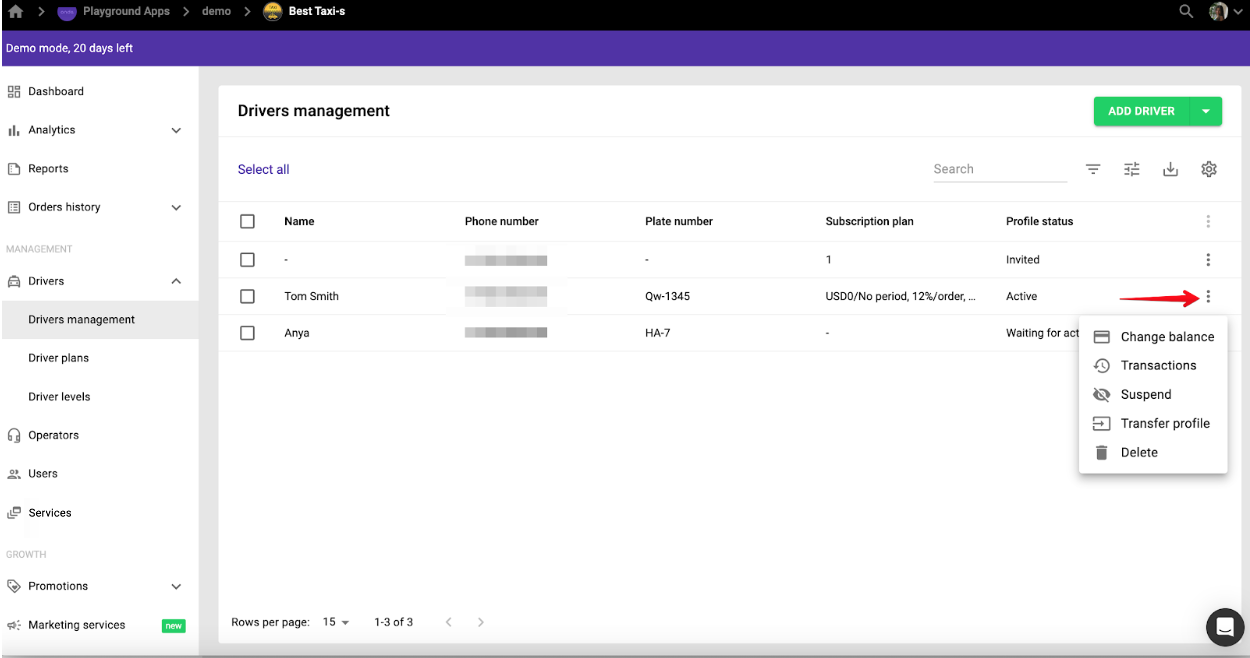The image size is (1250, 658).
Task: Choose Change balance from context menu
Action: pyautogui.click(x=1153, y=337)
